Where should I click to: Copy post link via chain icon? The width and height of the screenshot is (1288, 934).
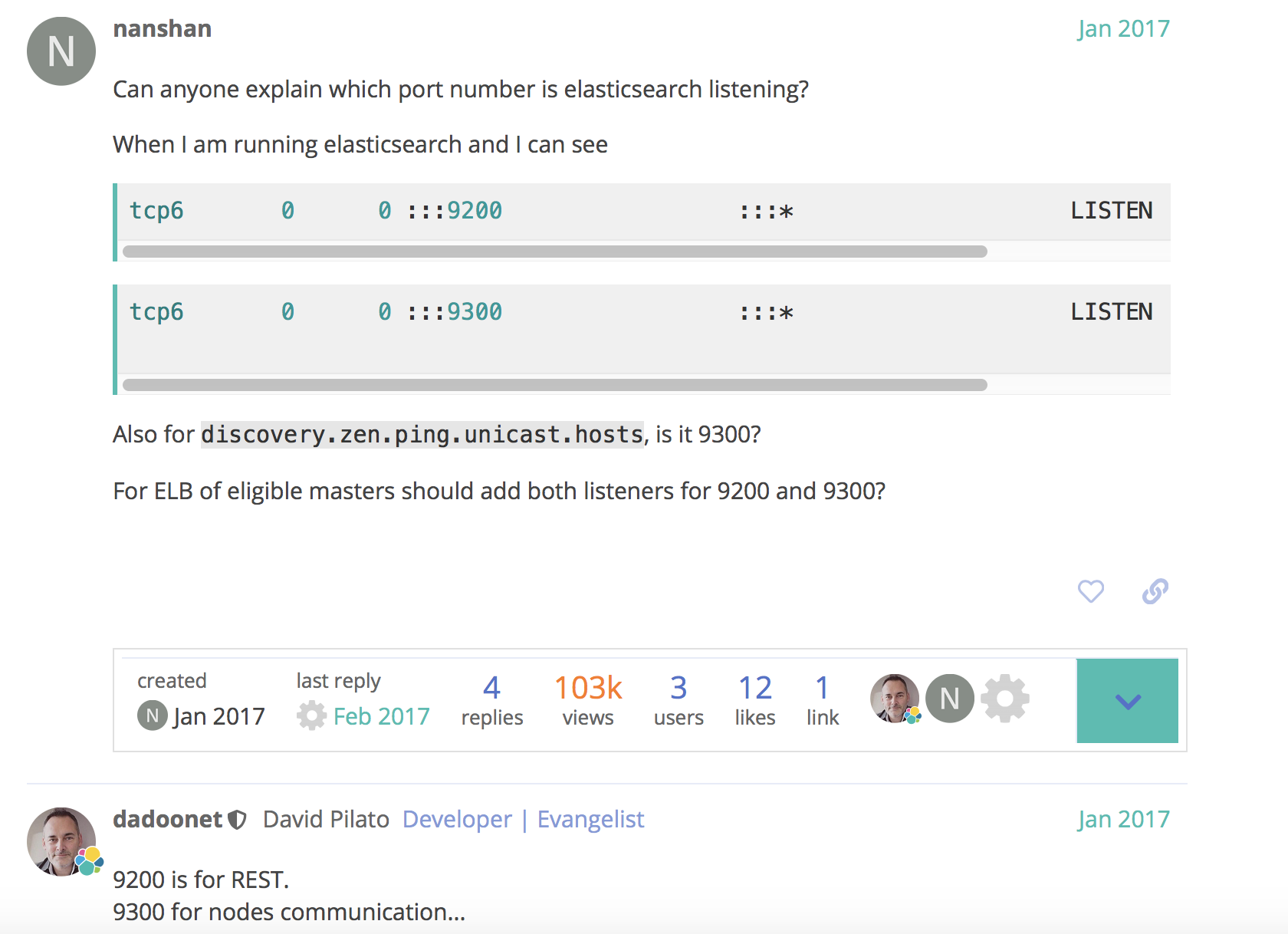[x=1155, y=591]
